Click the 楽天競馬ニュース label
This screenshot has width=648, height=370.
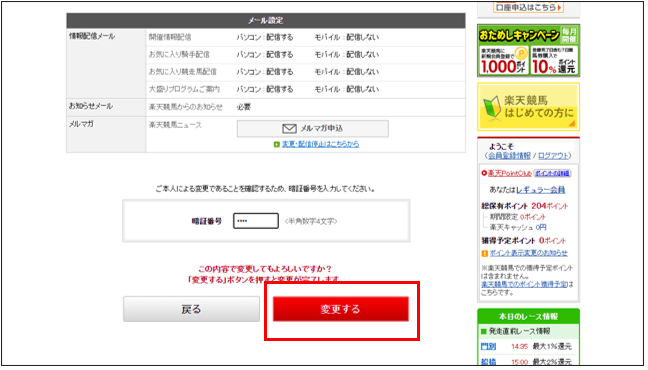175,124
